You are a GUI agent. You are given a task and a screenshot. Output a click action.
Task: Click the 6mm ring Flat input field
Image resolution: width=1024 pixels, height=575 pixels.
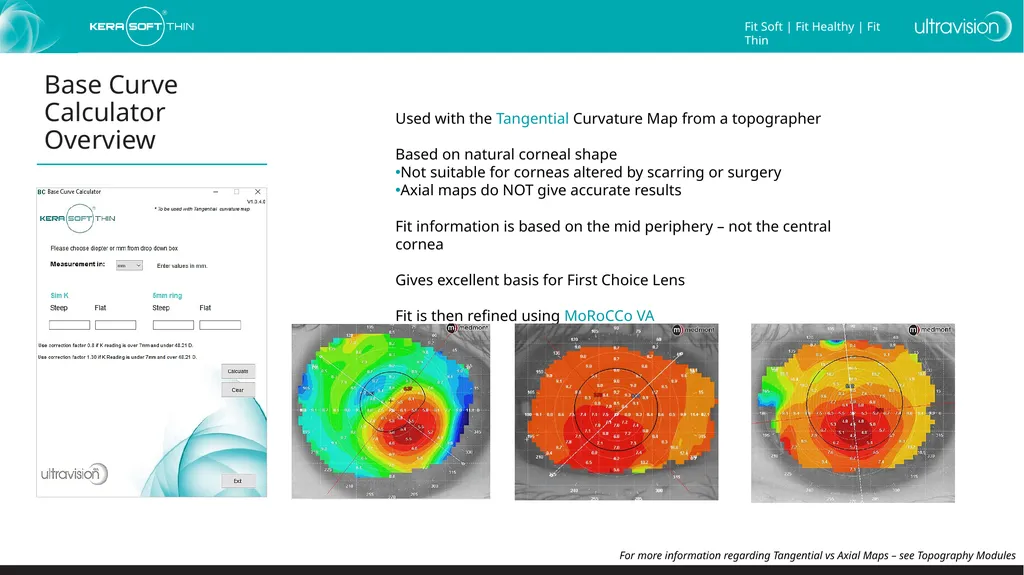click(220, 325)
